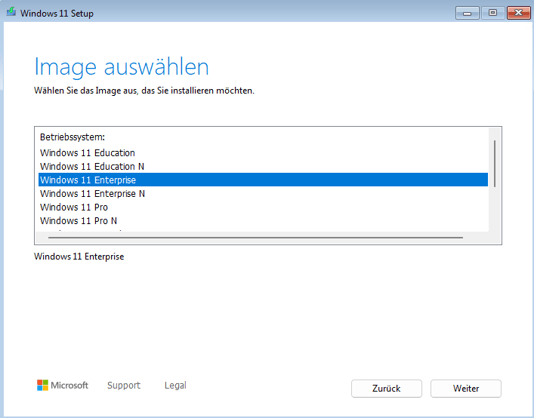Select the highlighted Windows 11 Enterprise row
The height and width of the screenshot is (418, 534).
click(x=263, y=180)
